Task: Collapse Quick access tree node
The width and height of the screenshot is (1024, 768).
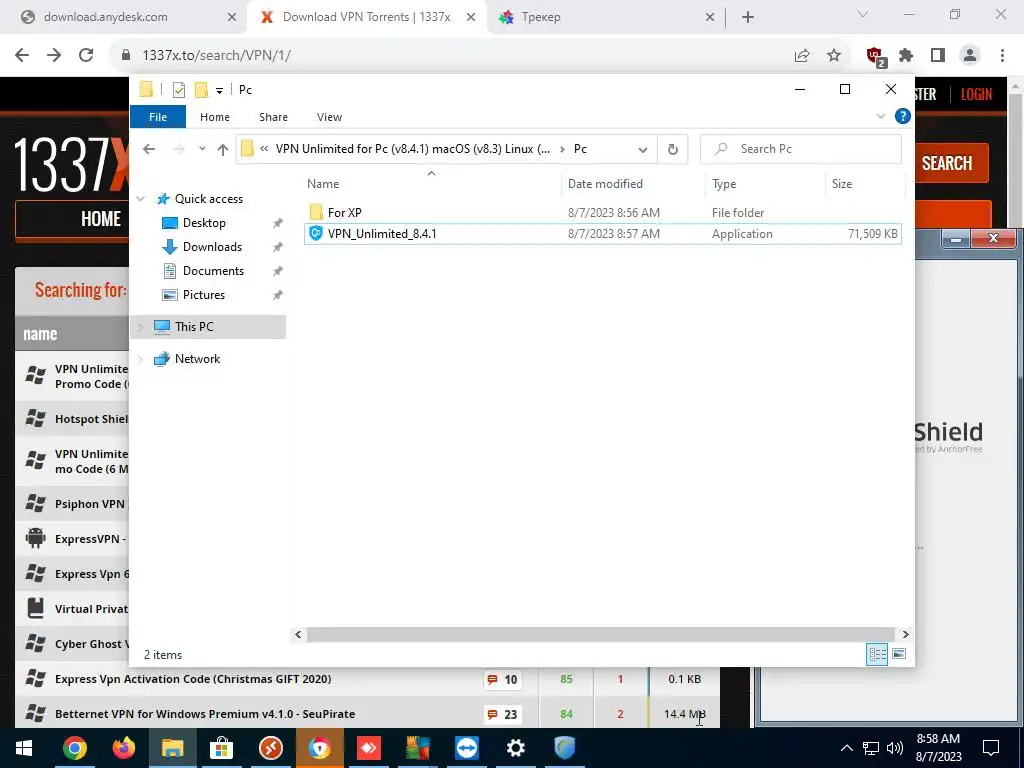Action: [140, 199]
